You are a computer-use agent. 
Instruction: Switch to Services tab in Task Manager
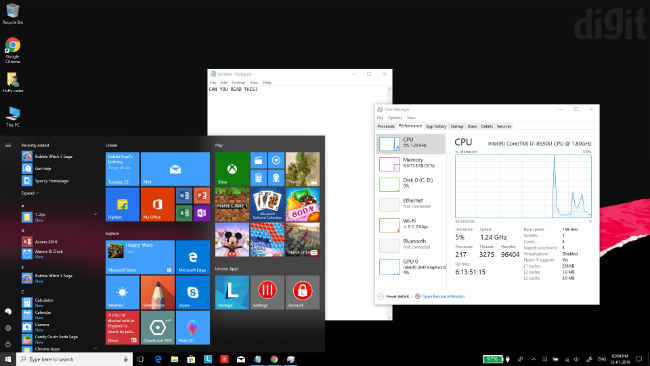pos(504,126)
